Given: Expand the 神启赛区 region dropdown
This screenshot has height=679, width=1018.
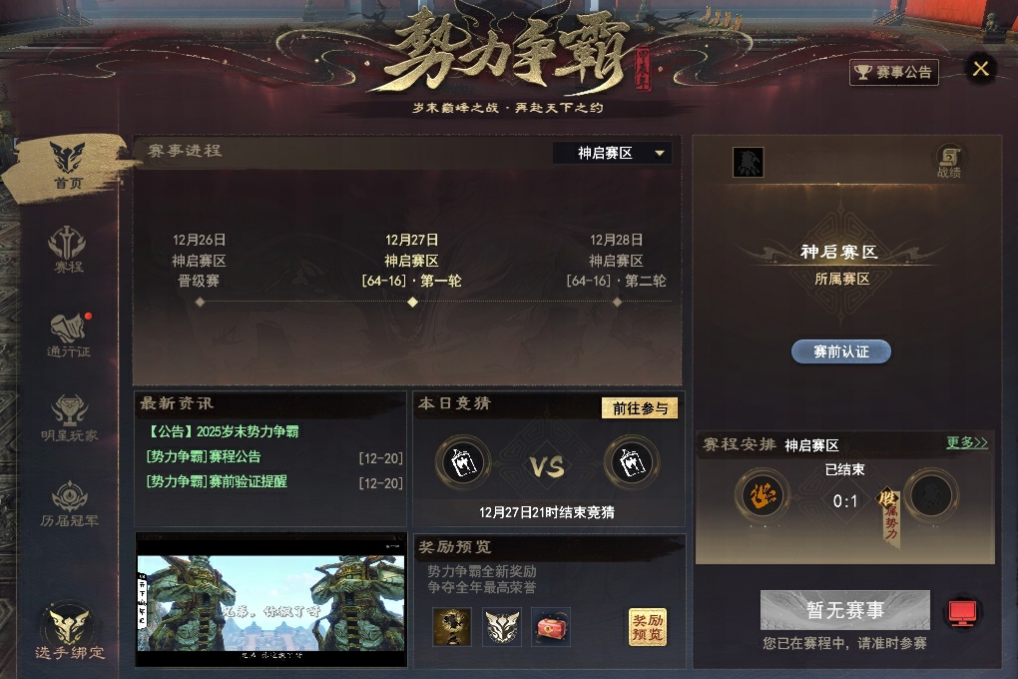Looking at the screenshot, I should [x=612, y=153].
